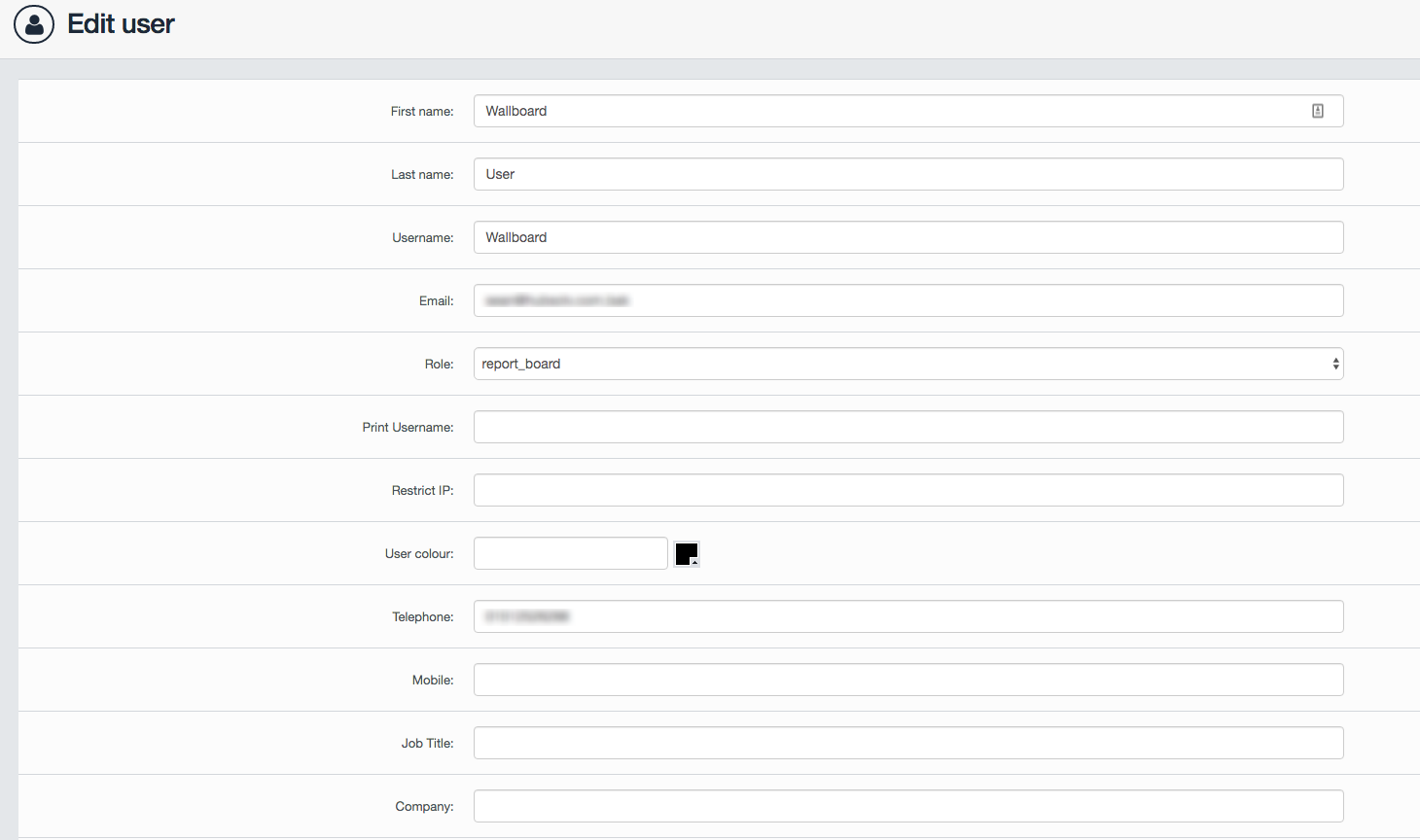Viewport: 1420px width, 840px height.
Task: Click the autofill contact icon in First name
Action: (x=1317, y=111)
